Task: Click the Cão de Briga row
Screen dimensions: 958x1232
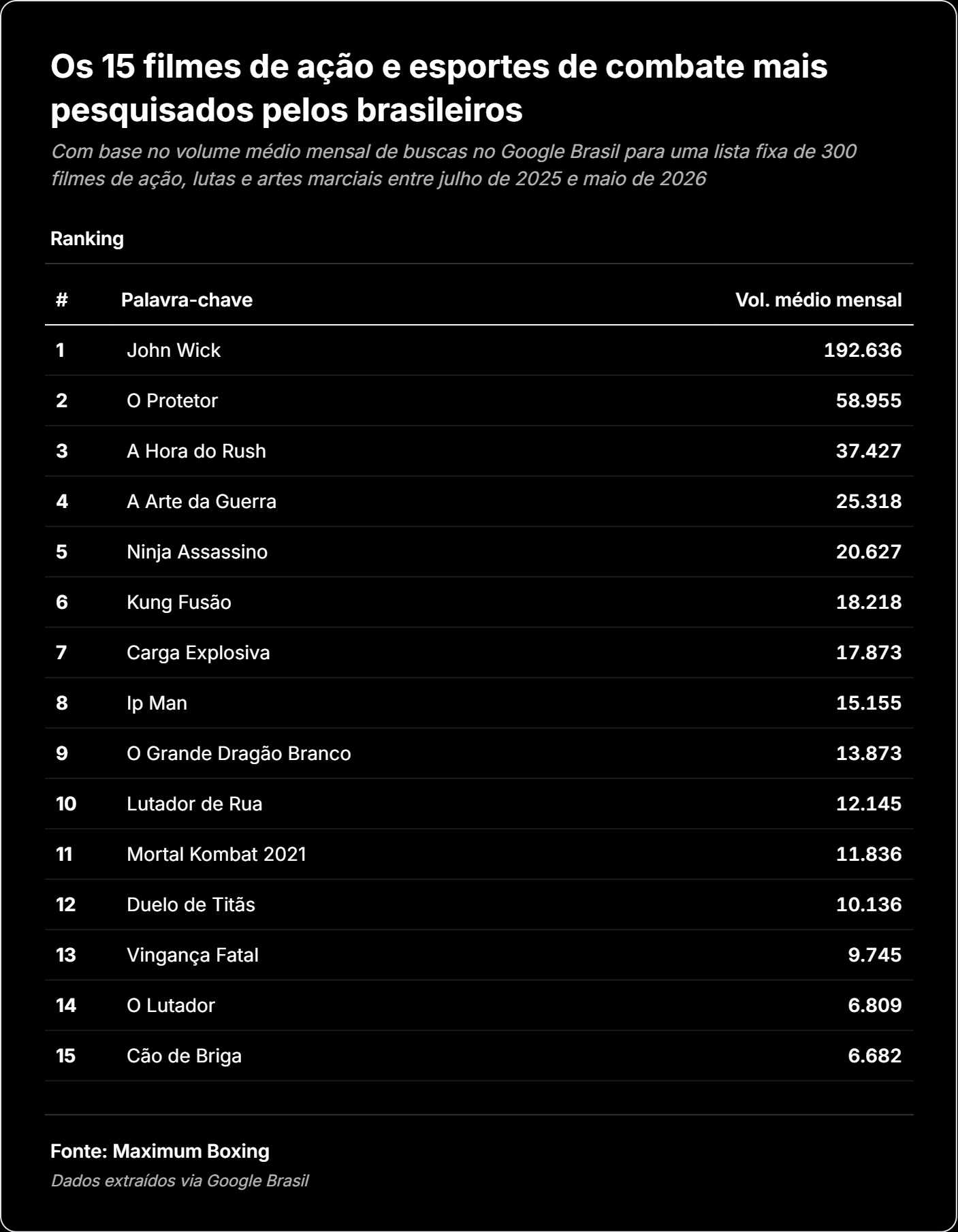Action: click(479, 1056)
